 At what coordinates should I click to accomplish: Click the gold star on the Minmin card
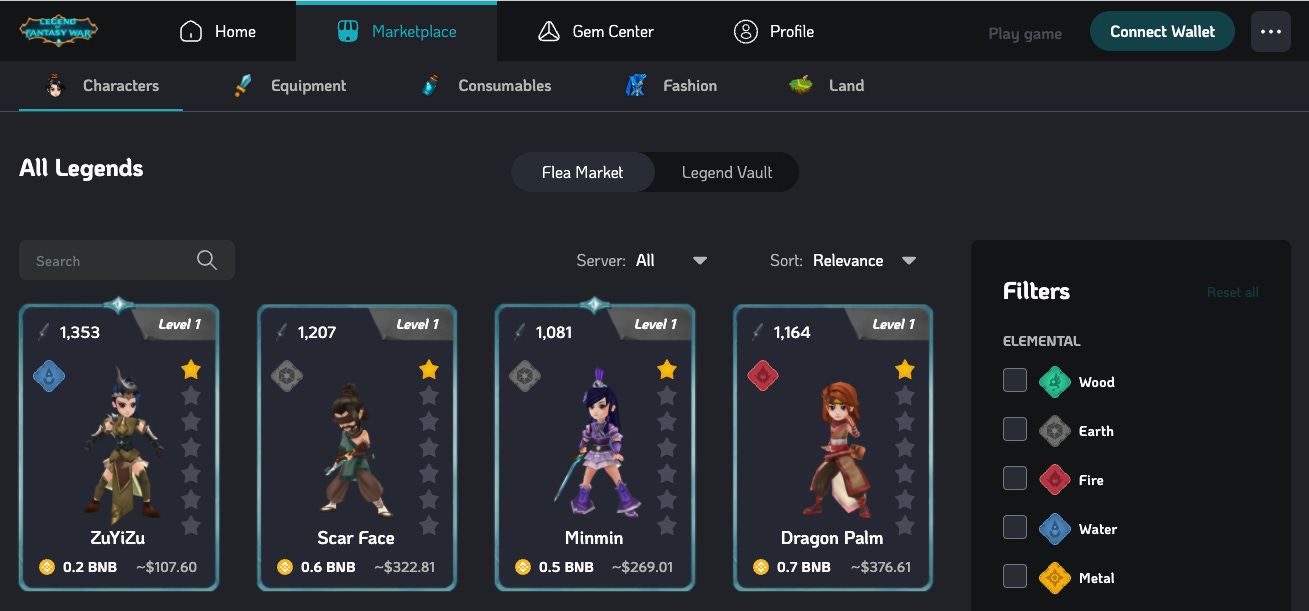pyautogui.click(x=667, y=370)
